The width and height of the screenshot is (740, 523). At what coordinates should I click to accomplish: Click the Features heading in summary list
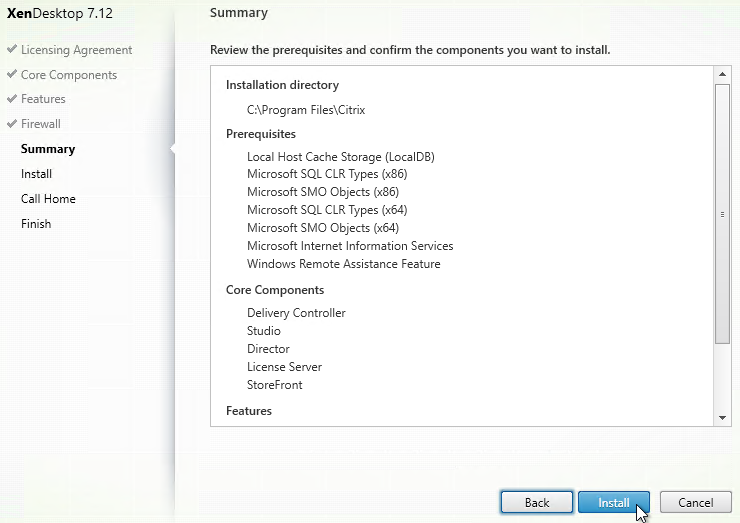(x=249, y=411)
